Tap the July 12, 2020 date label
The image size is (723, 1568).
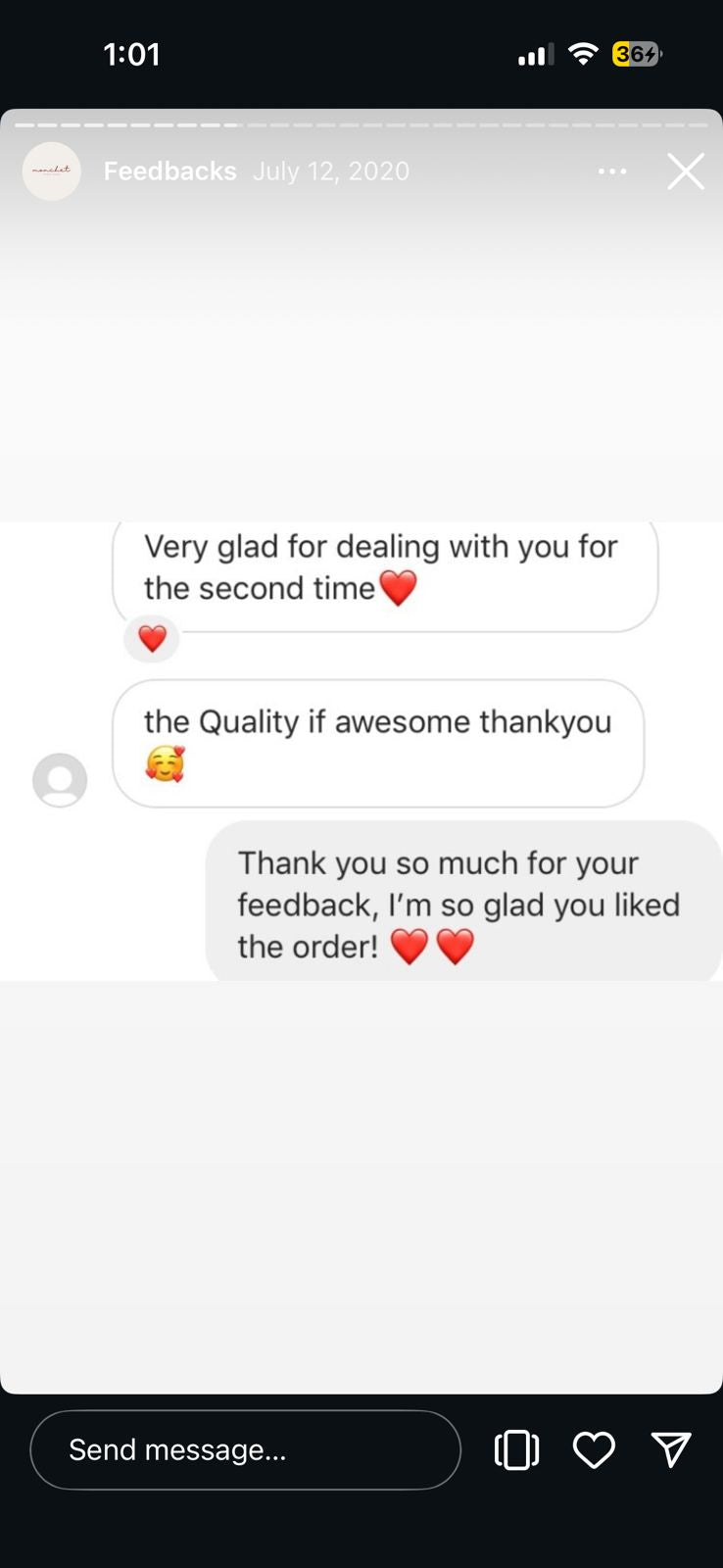point(331,171)
